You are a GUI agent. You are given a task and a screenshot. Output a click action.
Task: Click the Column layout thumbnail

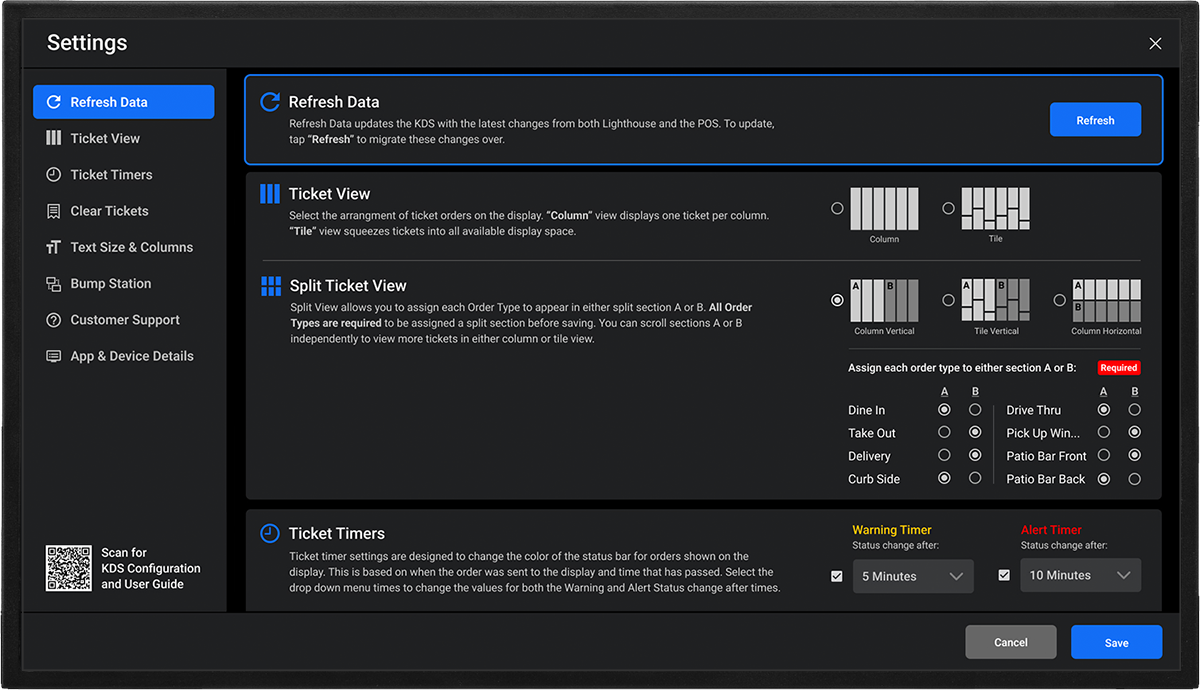(884, 209)
